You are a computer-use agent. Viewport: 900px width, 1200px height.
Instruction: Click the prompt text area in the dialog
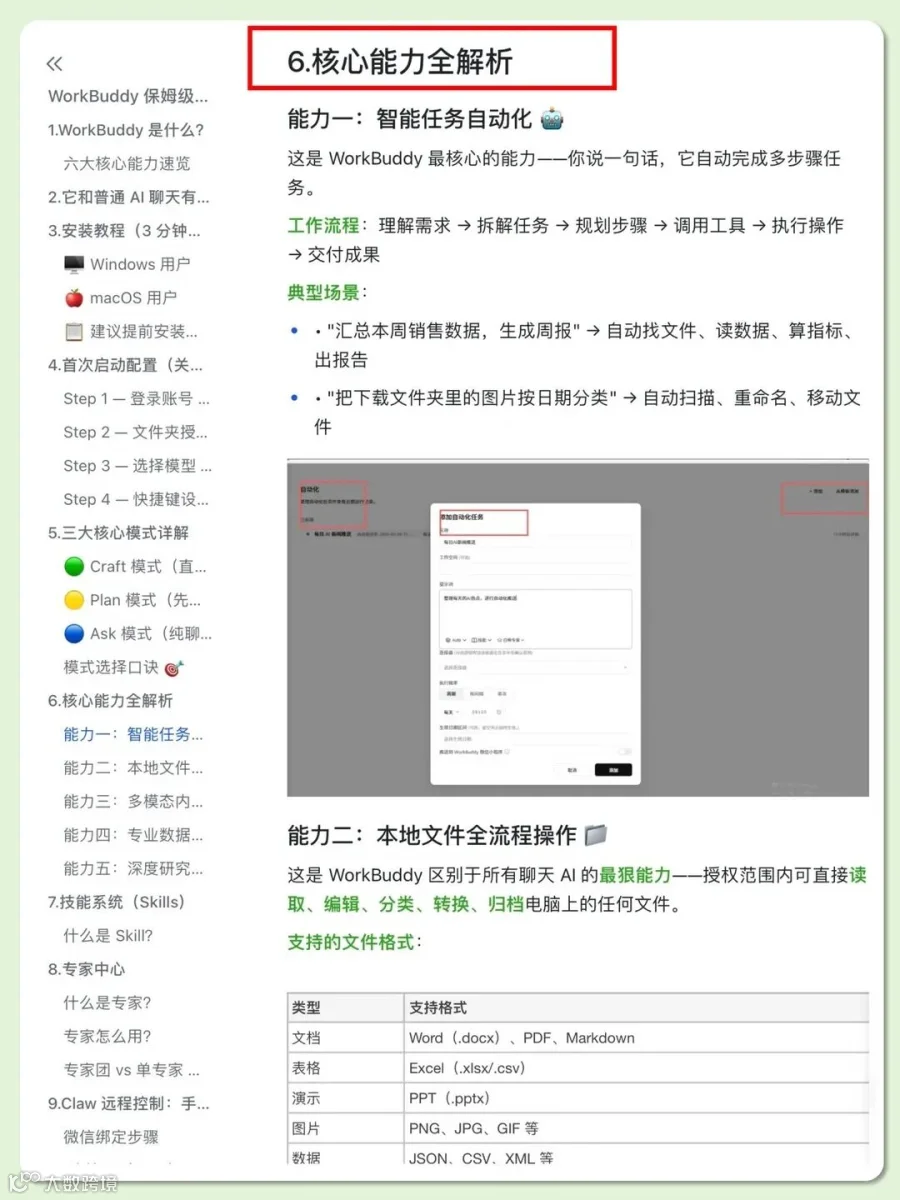point(535,618)
